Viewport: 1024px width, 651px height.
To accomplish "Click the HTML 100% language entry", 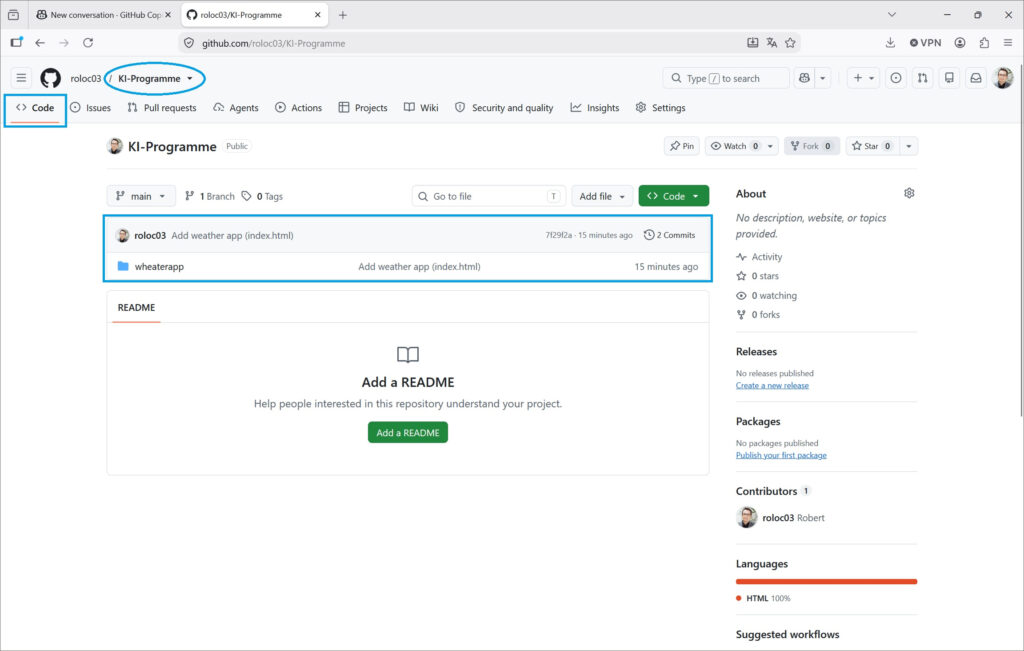I will [x=763, y=598].
